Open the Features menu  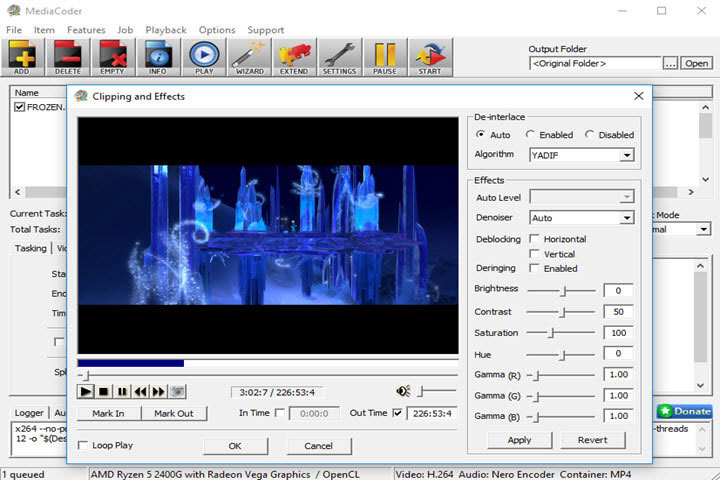(x=86, y=30)
